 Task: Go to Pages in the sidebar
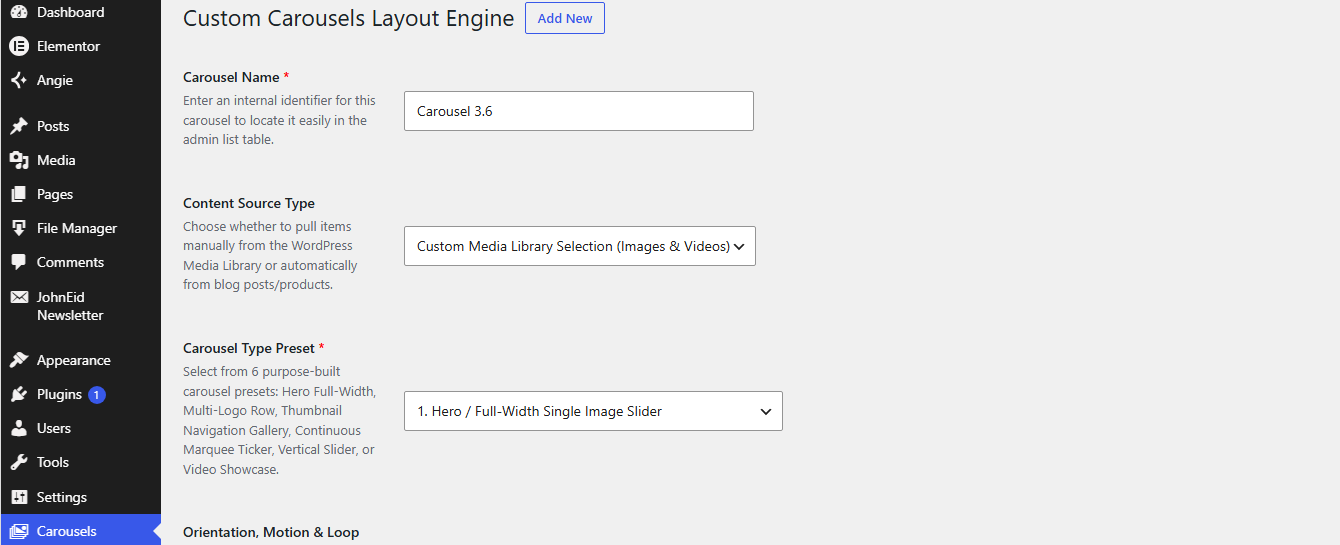point(80,194)
